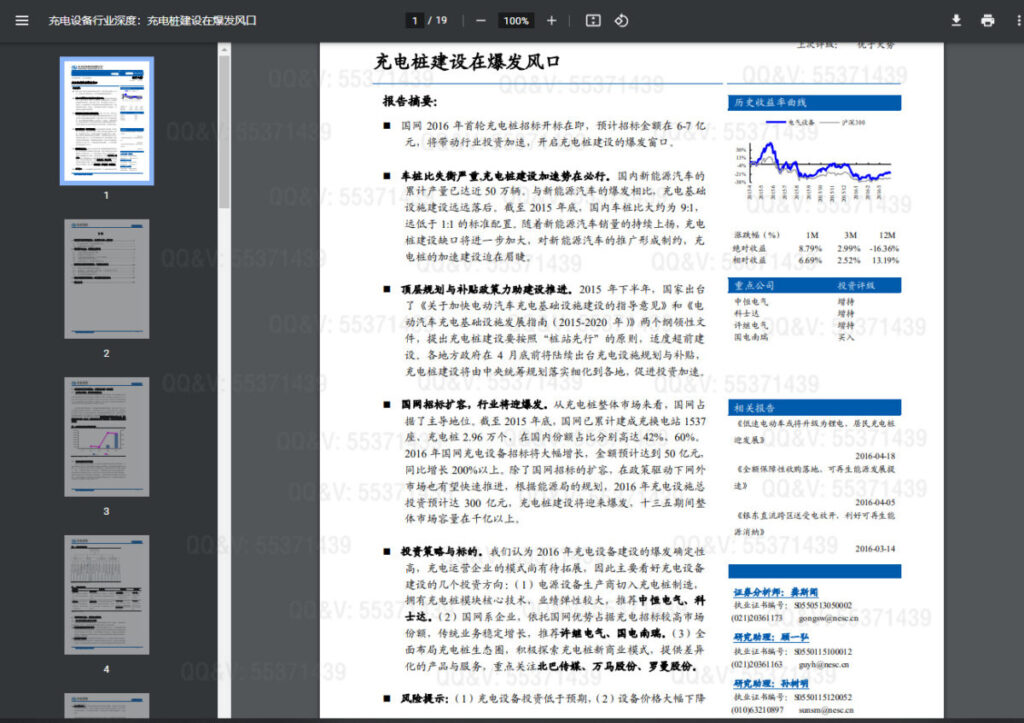Viewport: 1024px width, 723px height.
Task: Click the 报告摘要 section heading
Action: (x=410, y=101)
